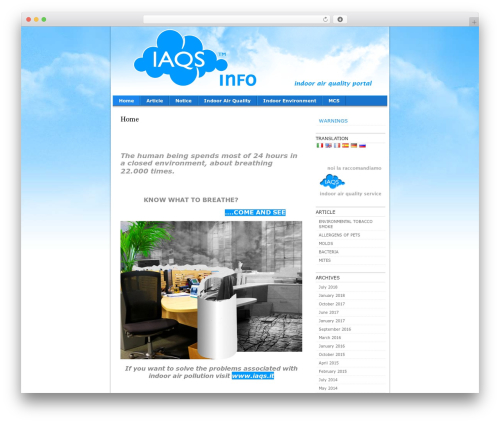Close the browser window with red button

tap(29, 19)
